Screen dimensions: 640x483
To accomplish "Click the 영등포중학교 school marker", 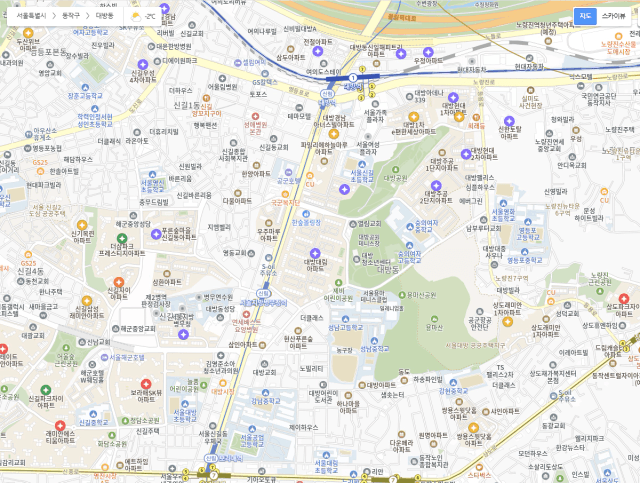I will tap(524, 252).
